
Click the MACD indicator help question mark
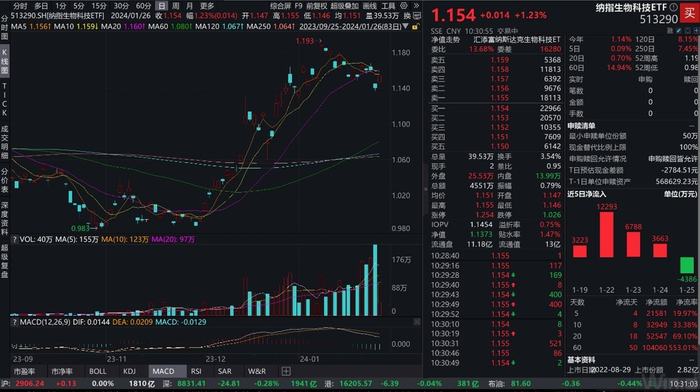(14, 322)
